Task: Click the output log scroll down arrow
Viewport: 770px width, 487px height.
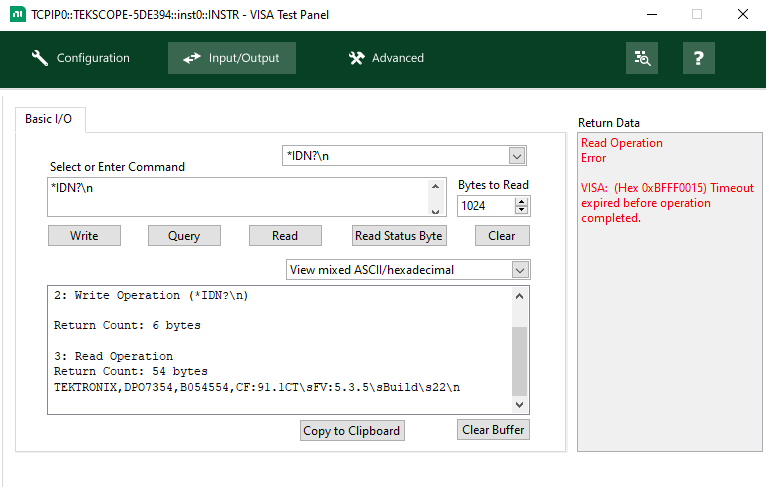Action: (x=520, y=405)
